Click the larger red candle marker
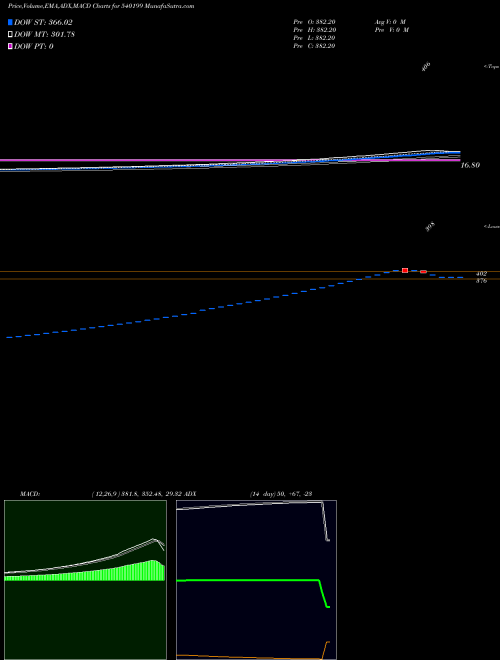 [x=405, y=270]
